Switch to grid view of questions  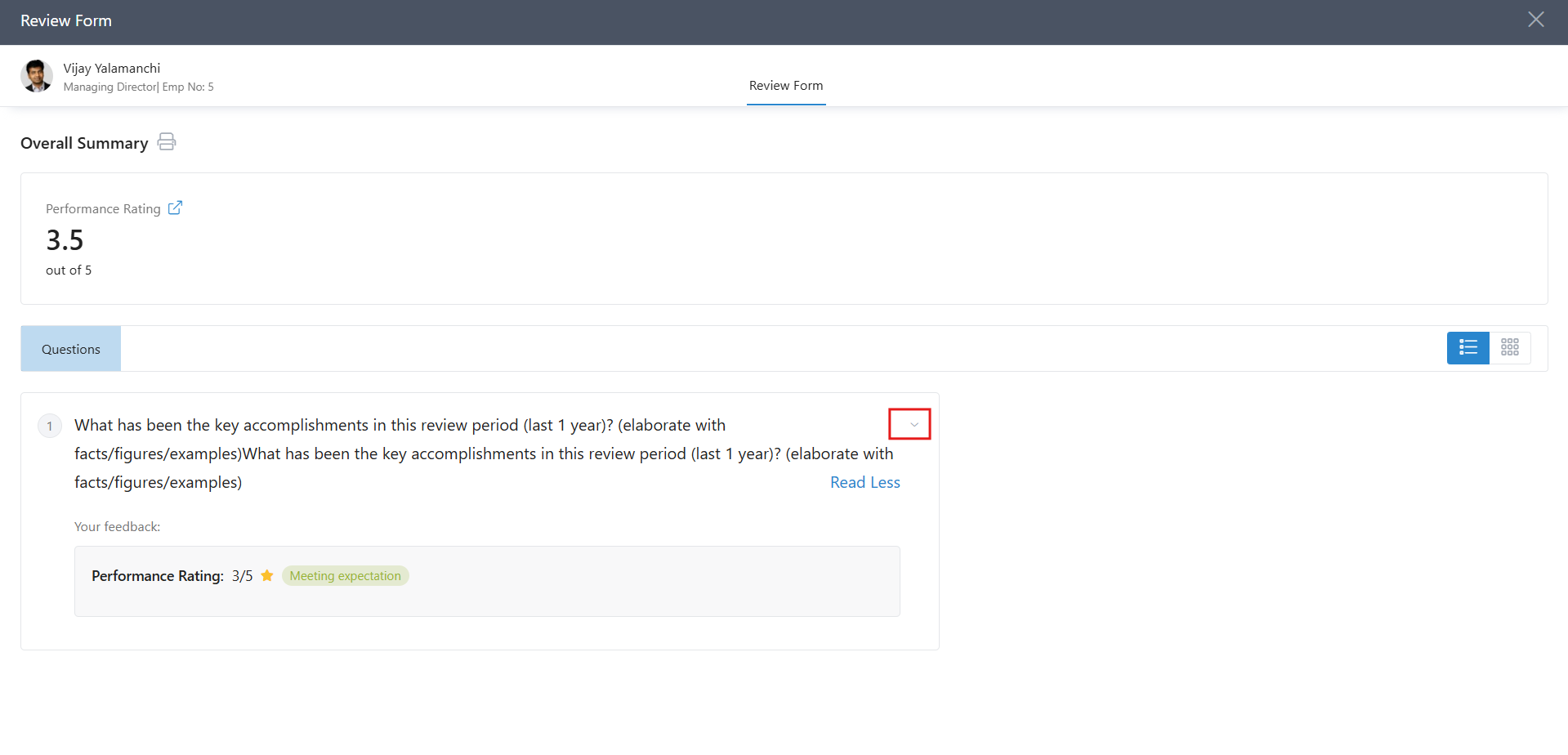1509,347
